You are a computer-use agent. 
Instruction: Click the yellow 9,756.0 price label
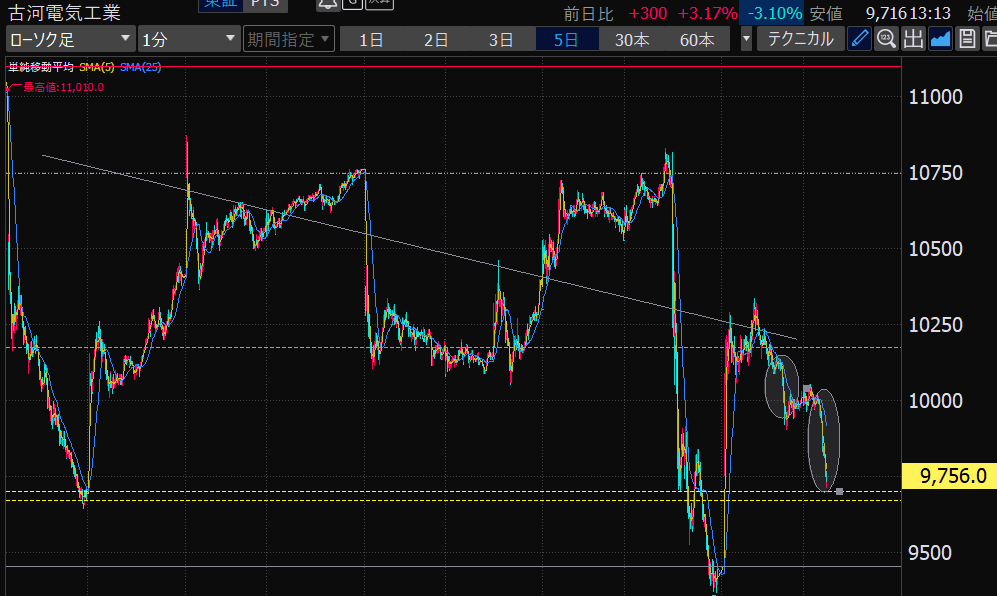[948, 476]
